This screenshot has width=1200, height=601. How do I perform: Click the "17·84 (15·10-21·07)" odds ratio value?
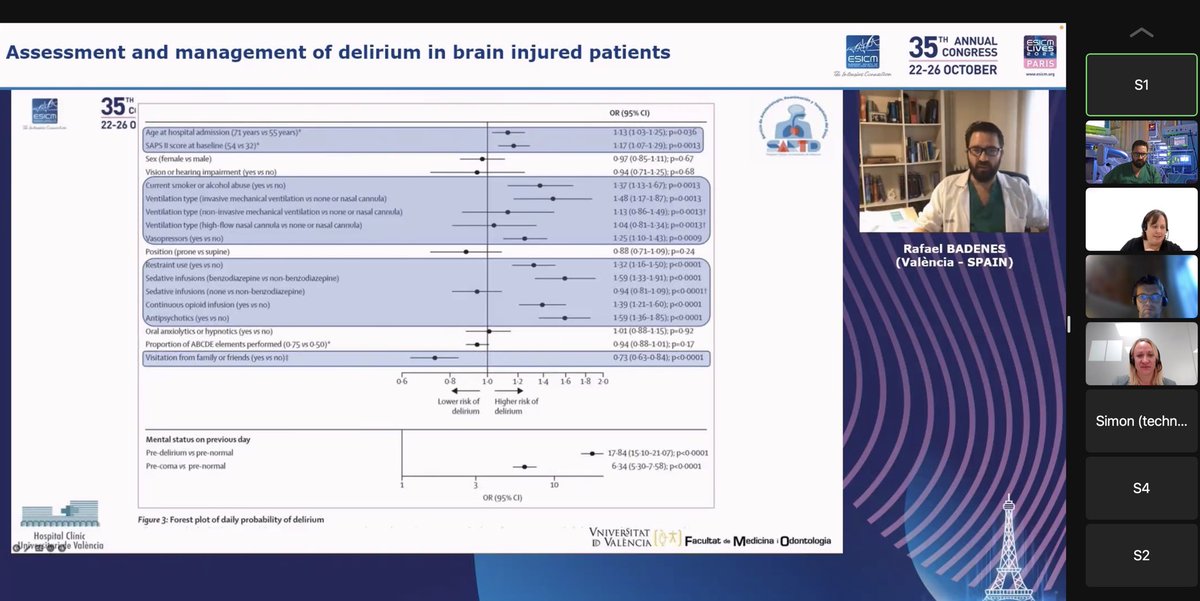(634, 453)
